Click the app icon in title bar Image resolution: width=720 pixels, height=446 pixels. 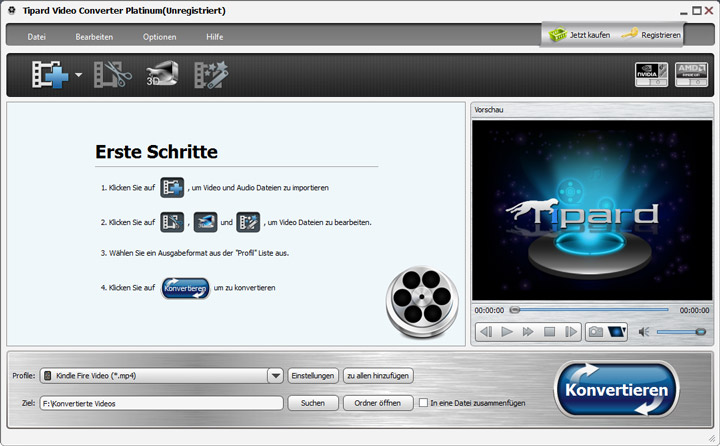point(12,10)
